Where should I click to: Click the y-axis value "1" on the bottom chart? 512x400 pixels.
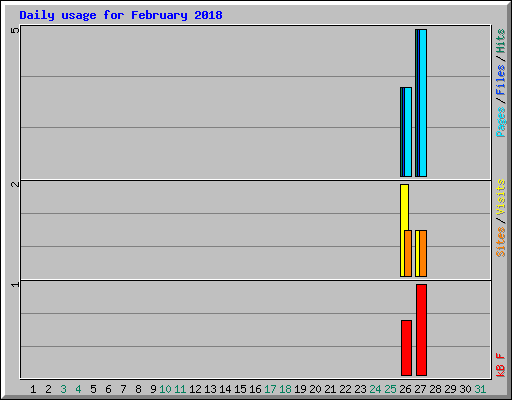15,284
